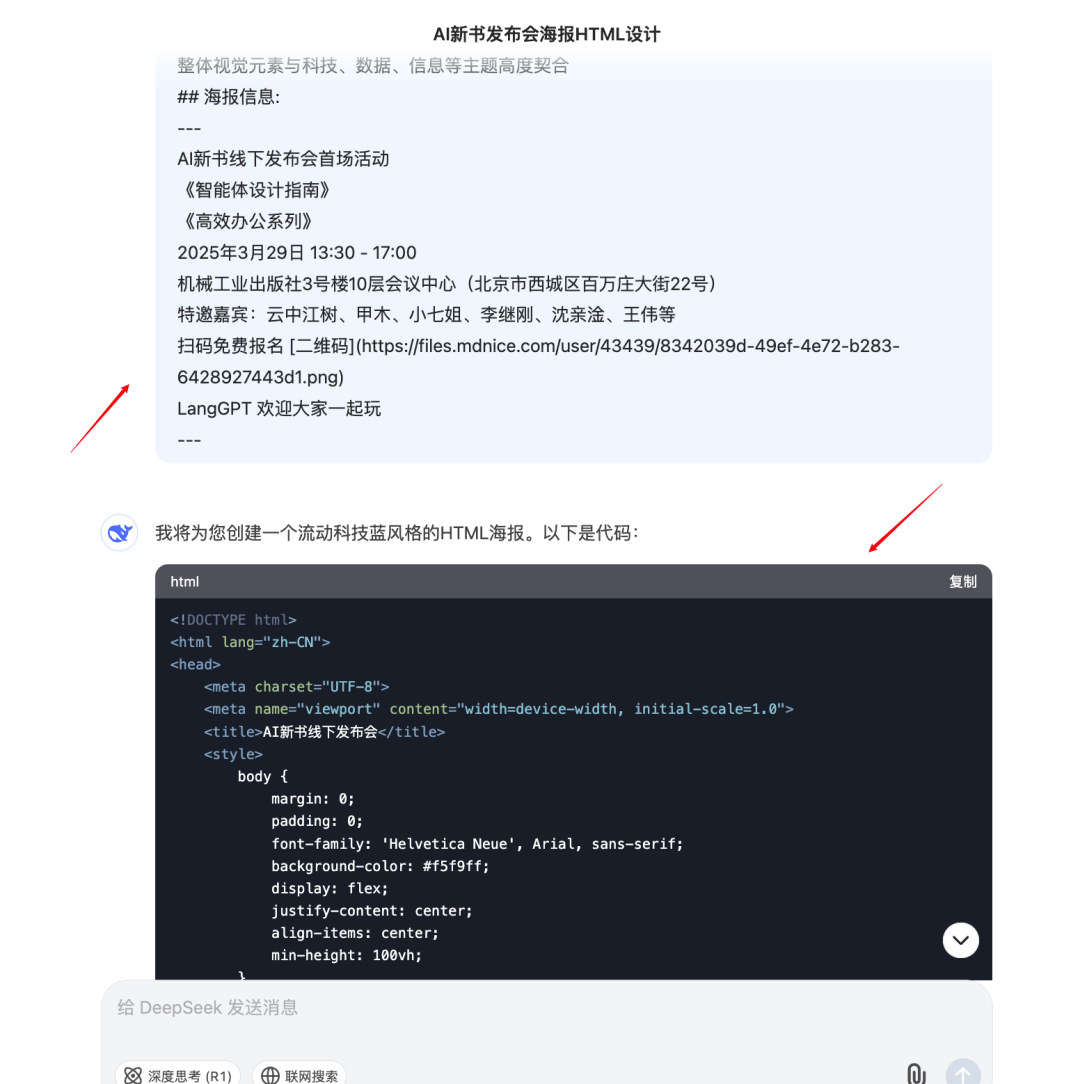Viewport: 1080px width, 1084px height.
Task: Toggle the 深度思考 (R1) mode
Action: click(178, 1075)
